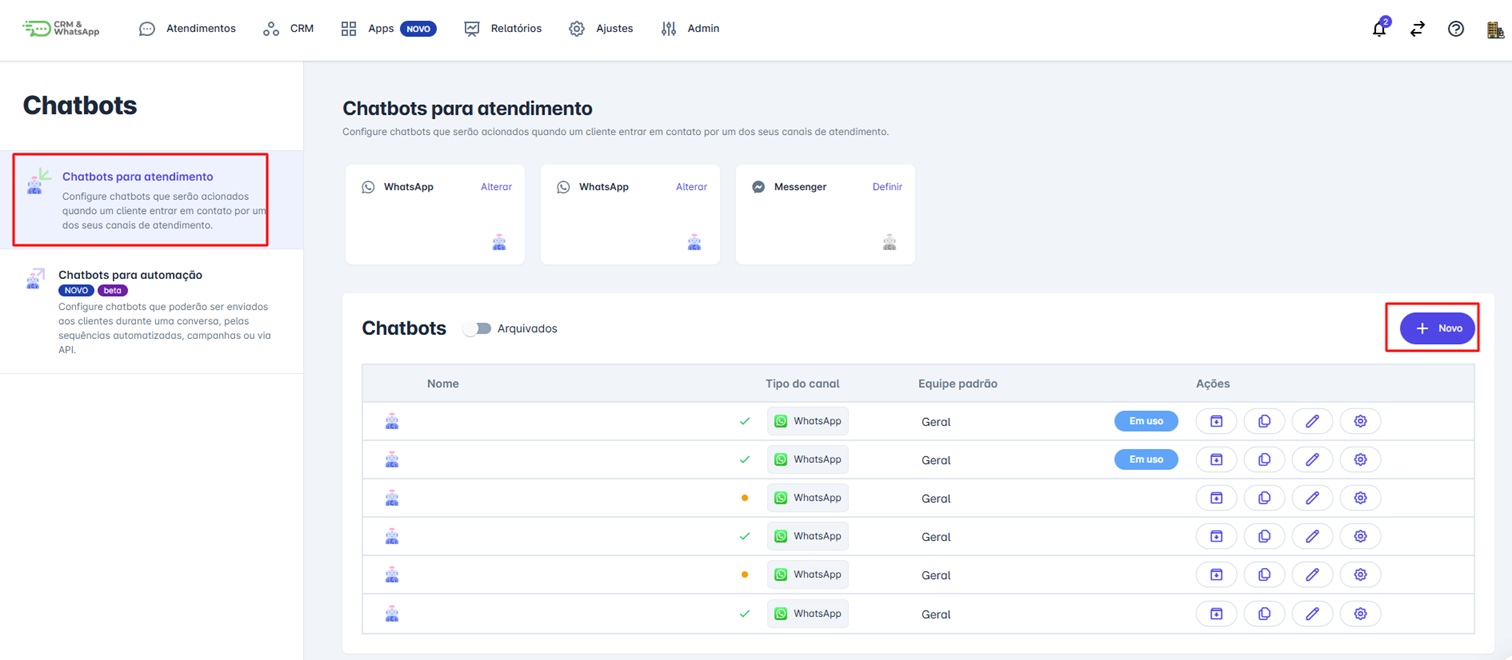Edit the first chatbot with the pencil icon
This screenshot has height=660, width=1512.
(1312, 421)
